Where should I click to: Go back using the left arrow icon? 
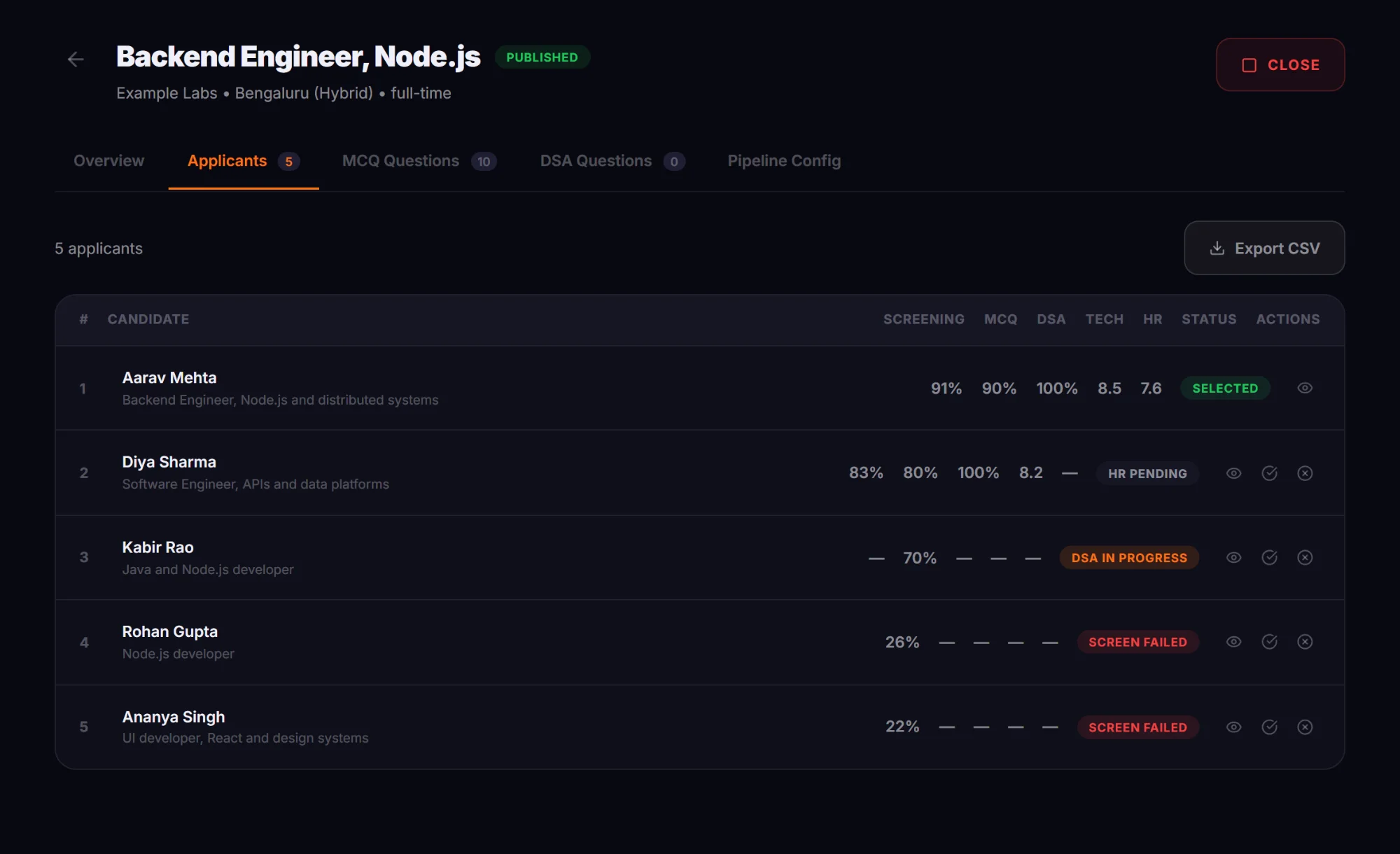(x=76, y=59)
